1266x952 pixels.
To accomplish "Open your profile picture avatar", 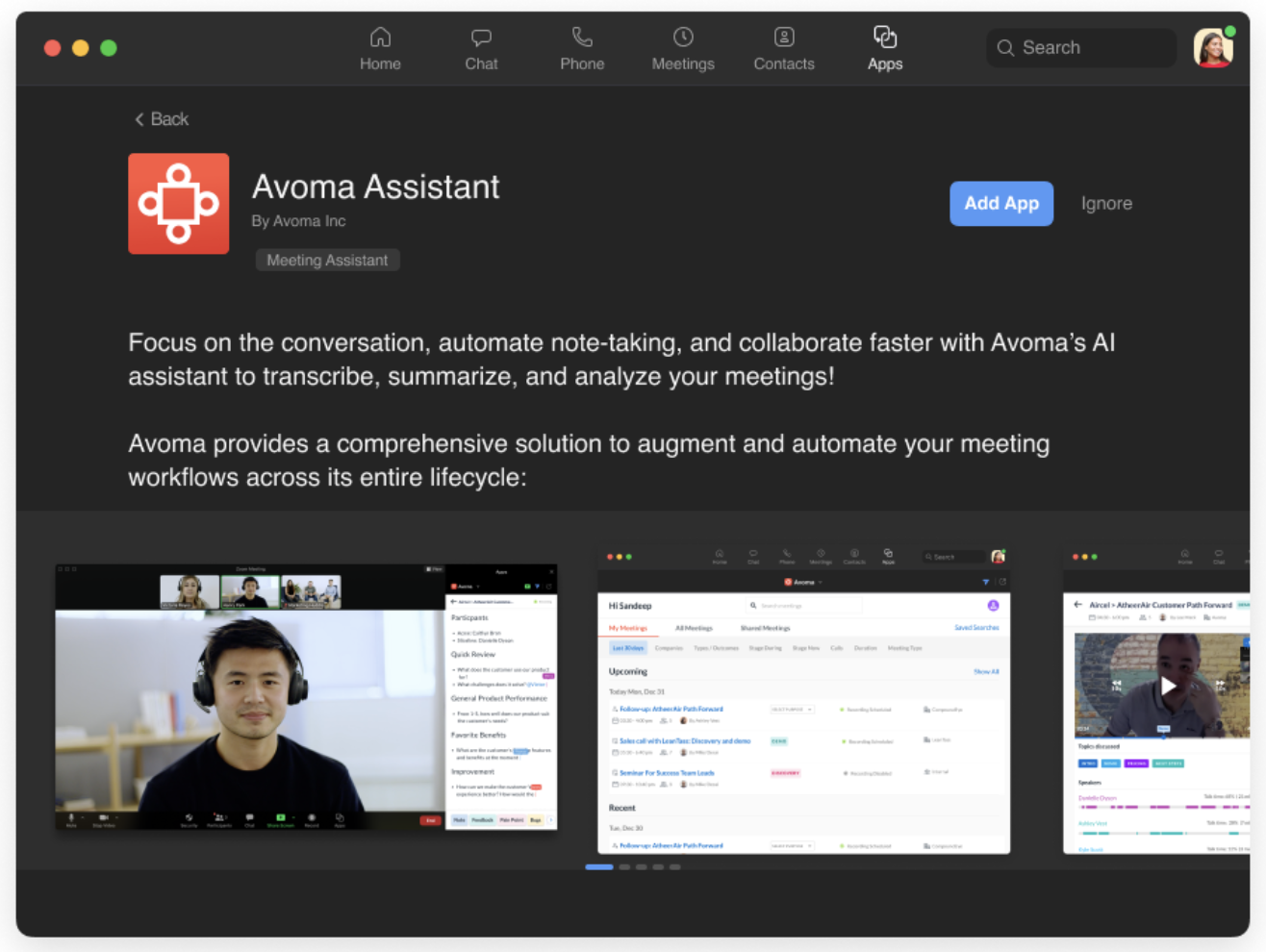I will (1212, 47).
